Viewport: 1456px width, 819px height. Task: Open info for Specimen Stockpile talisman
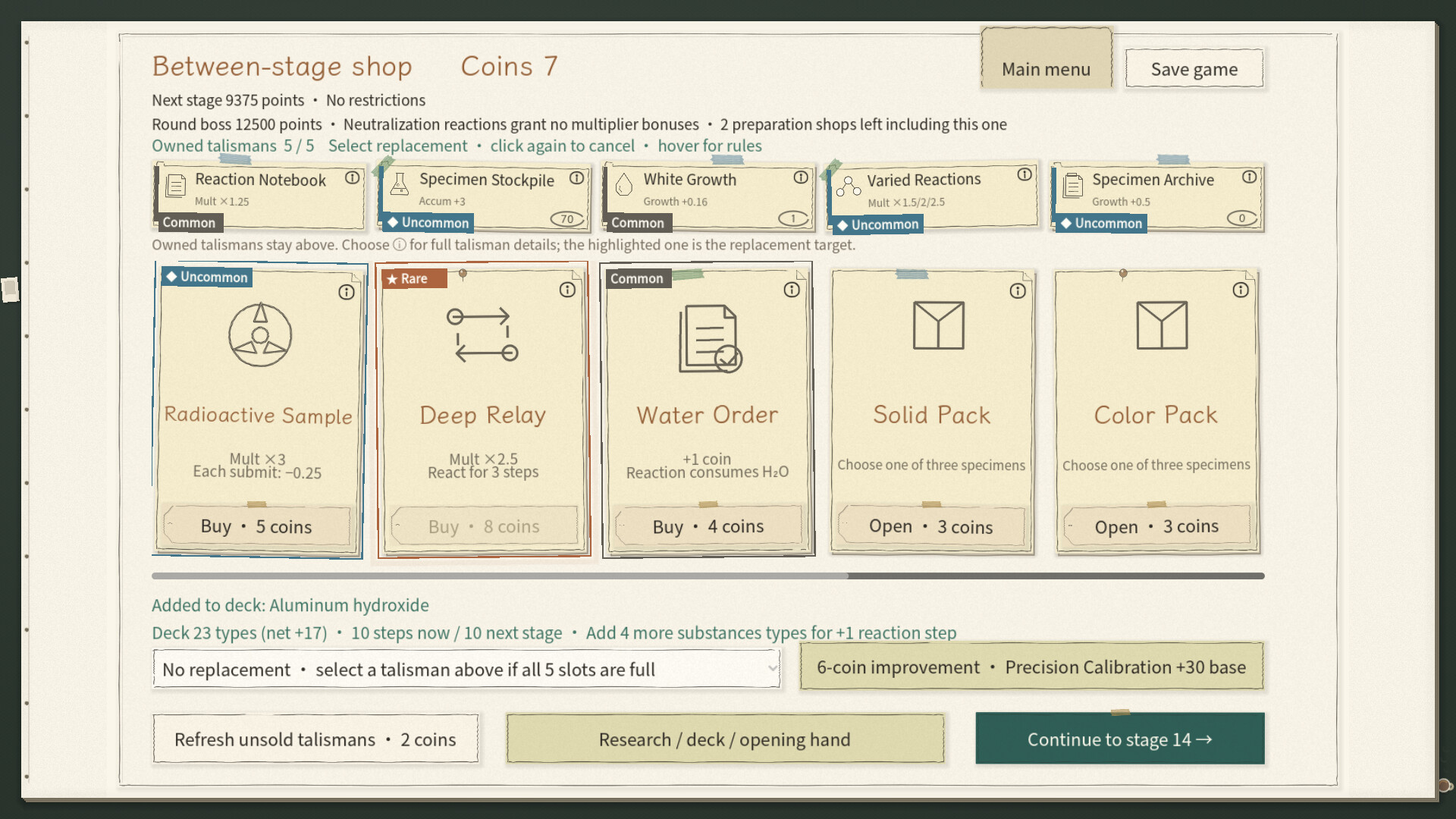click(576, 177)
